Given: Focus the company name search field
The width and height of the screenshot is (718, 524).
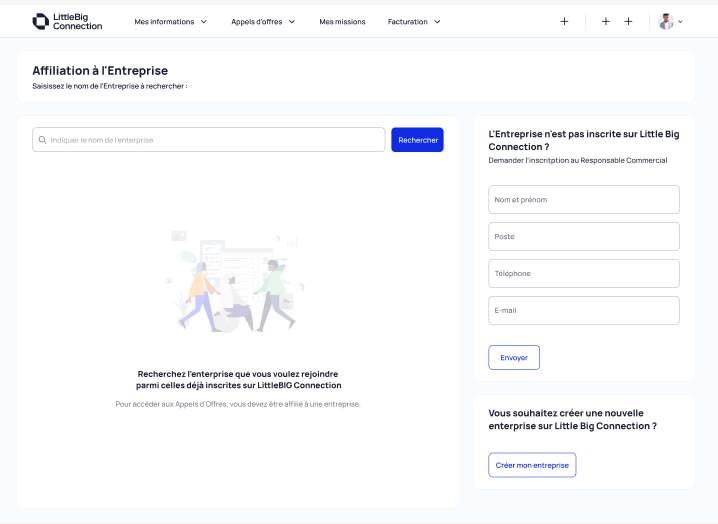Looking at the screenshot, I should click(x=209, y=140).
